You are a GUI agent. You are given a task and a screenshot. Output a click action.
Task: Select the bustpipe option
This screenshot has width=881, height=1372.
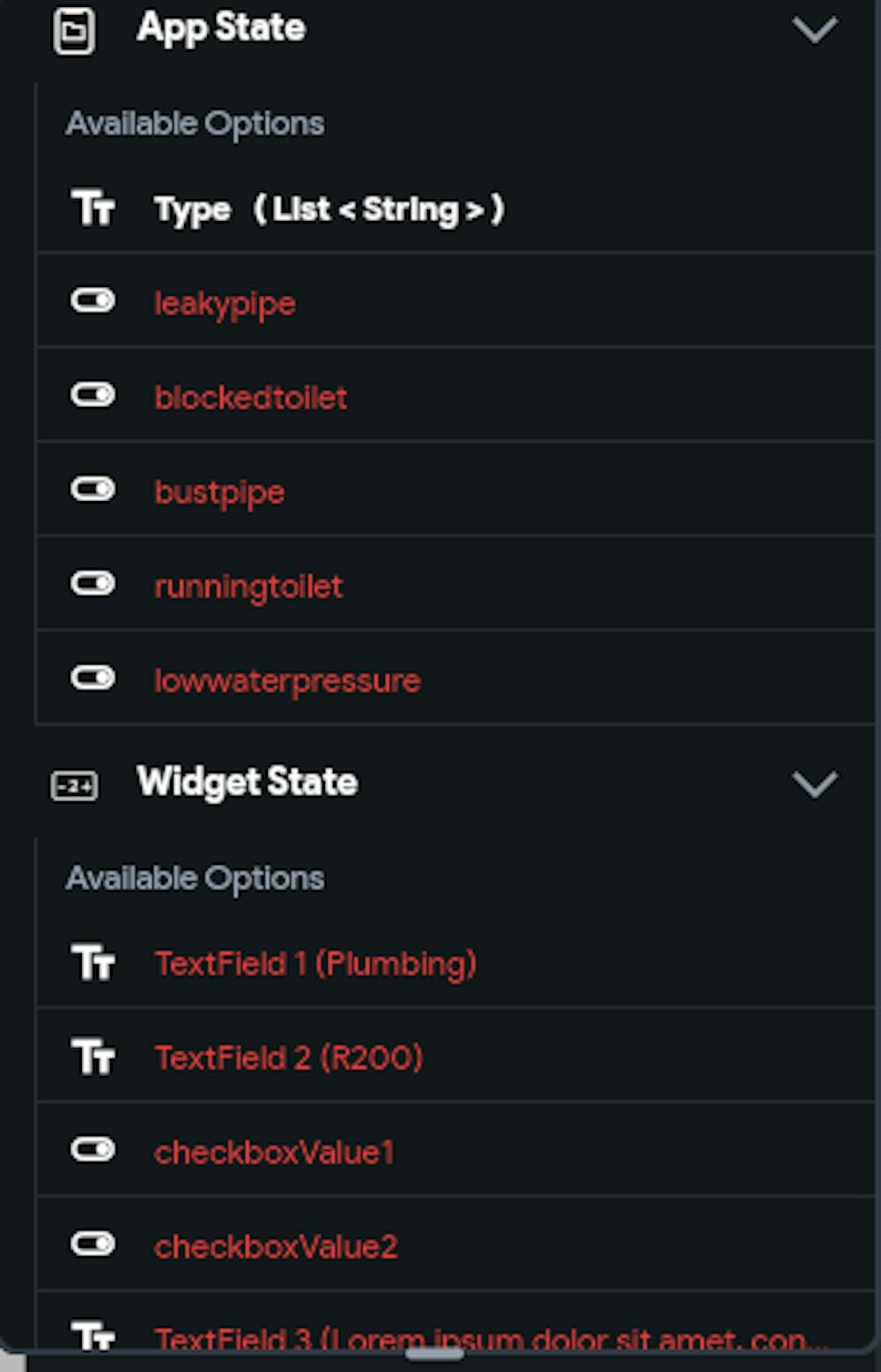pos(219,491)
